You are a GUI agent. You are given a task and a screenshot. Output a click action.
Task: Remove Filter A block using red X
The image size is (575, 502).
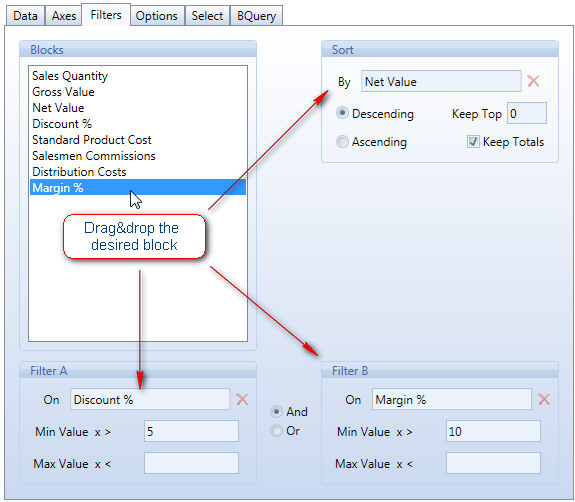point(242,399)
